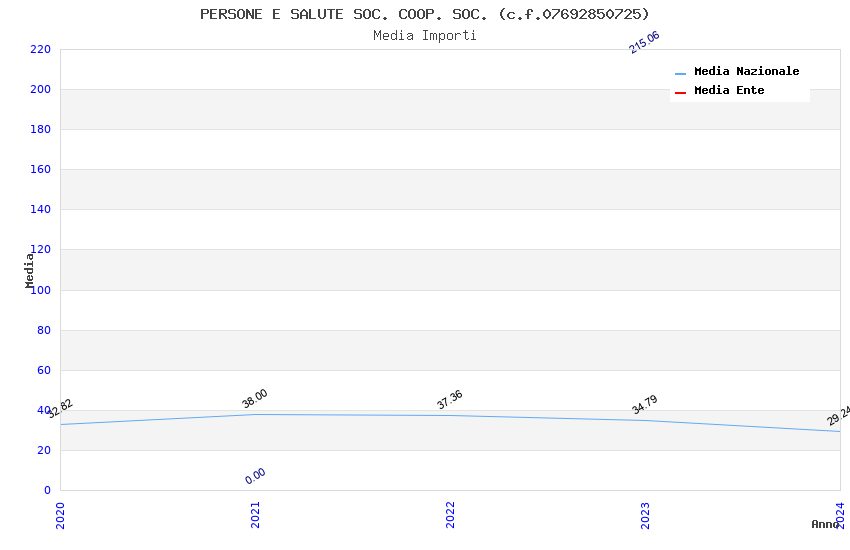Click the 140 y-axis tick label
850x550 pixels.
pos(40,209)
